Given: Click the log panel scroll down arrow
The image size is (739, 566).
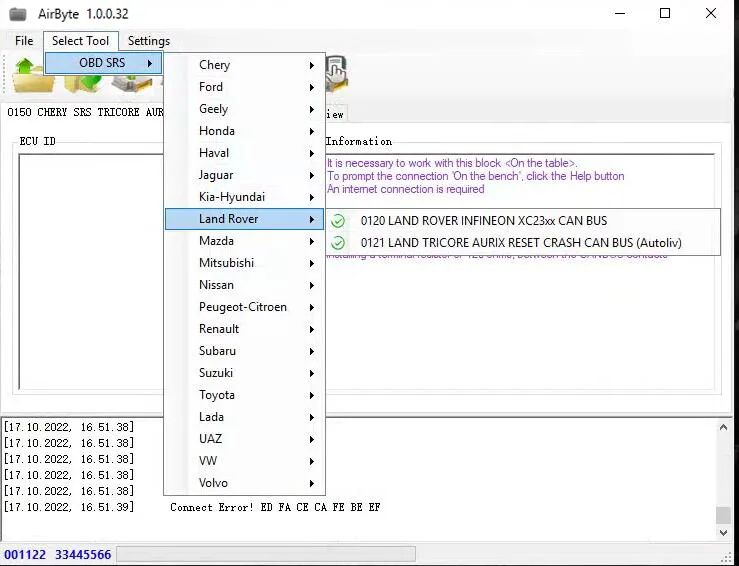Looking at the screenshot, I should [x=723, y=535].
